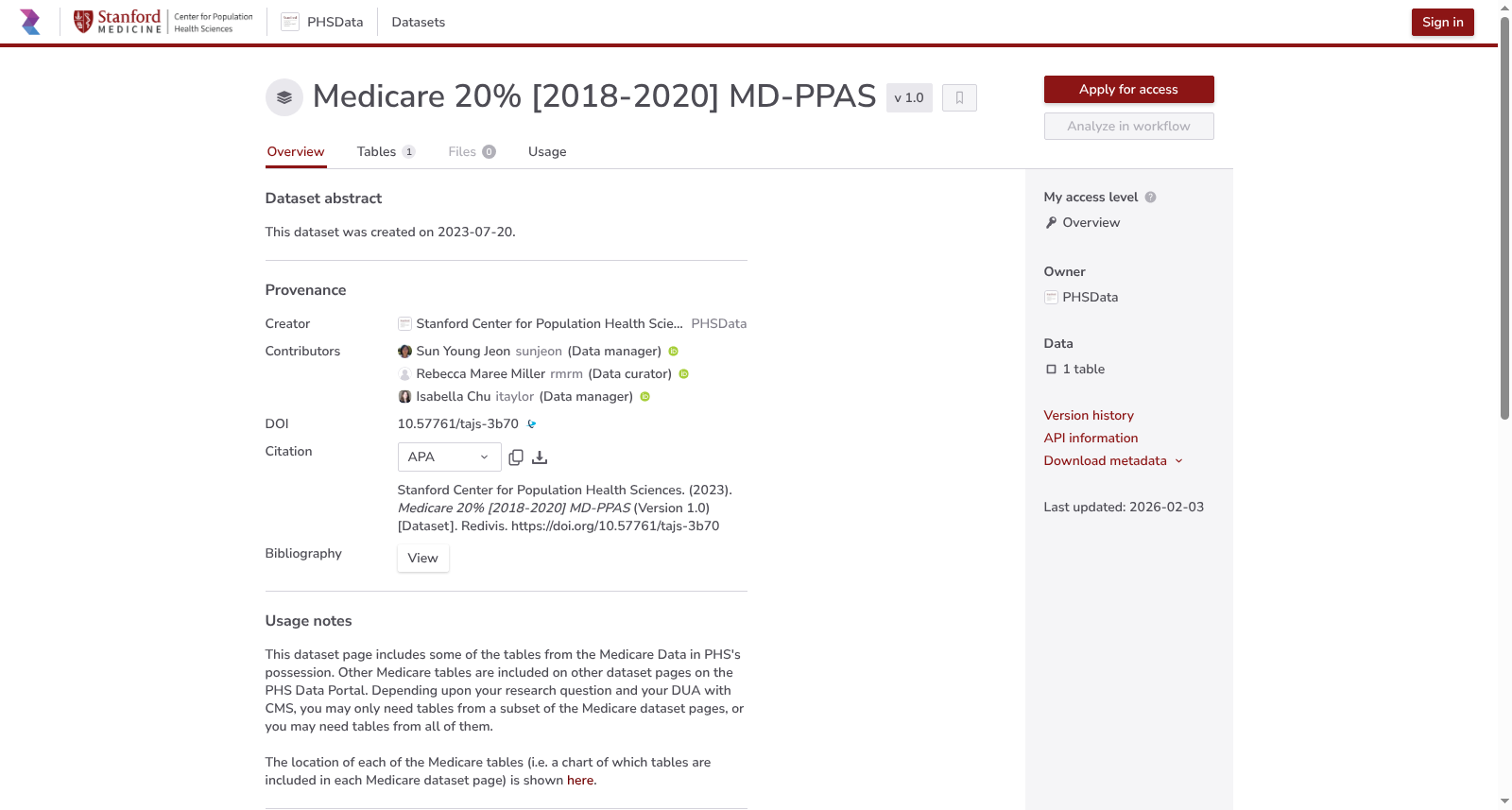
Task: Expand the Download metadata menu
Action: click(x=1113, y=461)
